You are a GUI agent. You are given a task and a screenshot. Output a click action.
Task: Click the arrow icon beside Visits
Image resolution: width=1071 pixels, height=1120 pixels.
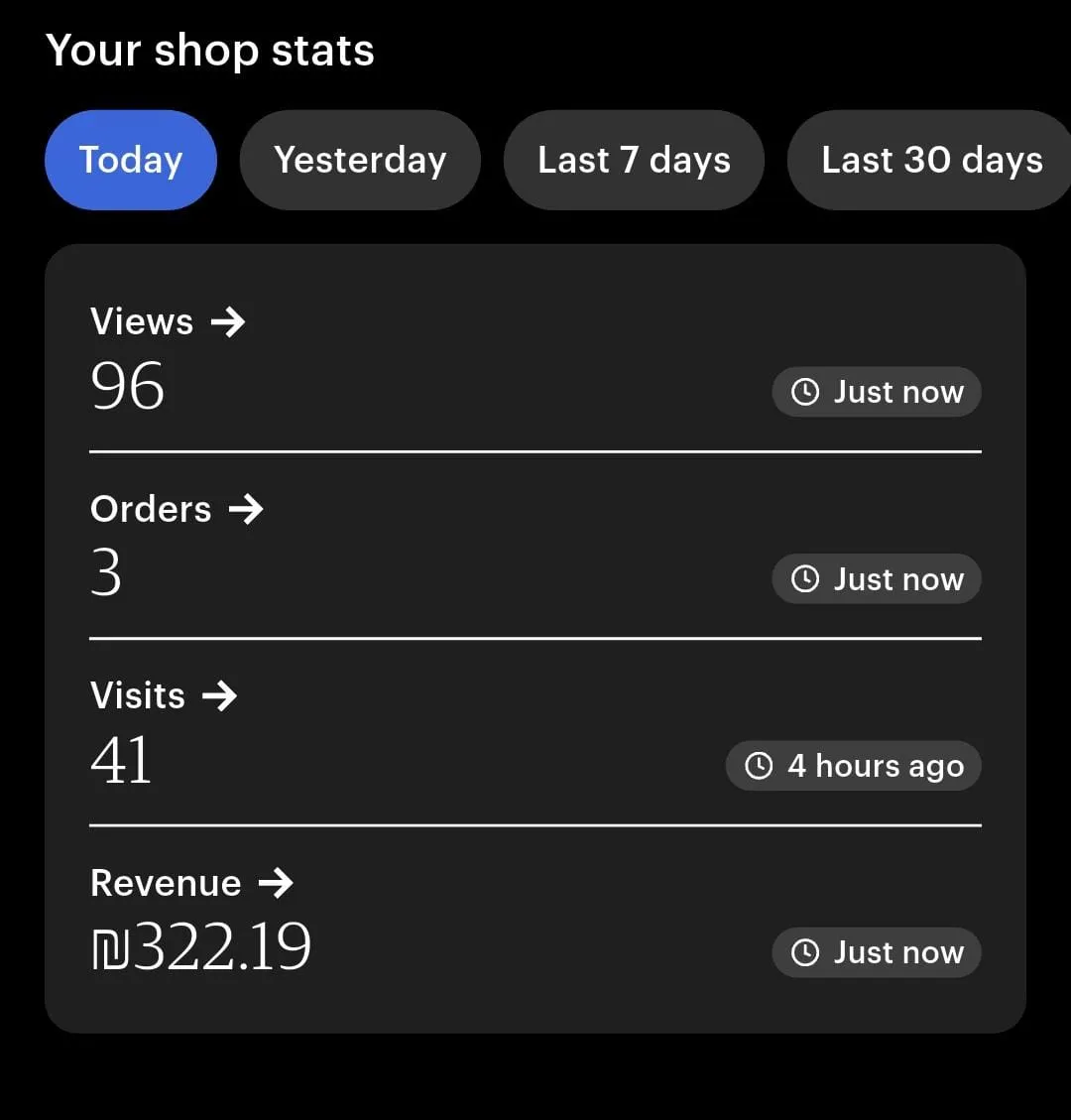[x=219, y=696]
